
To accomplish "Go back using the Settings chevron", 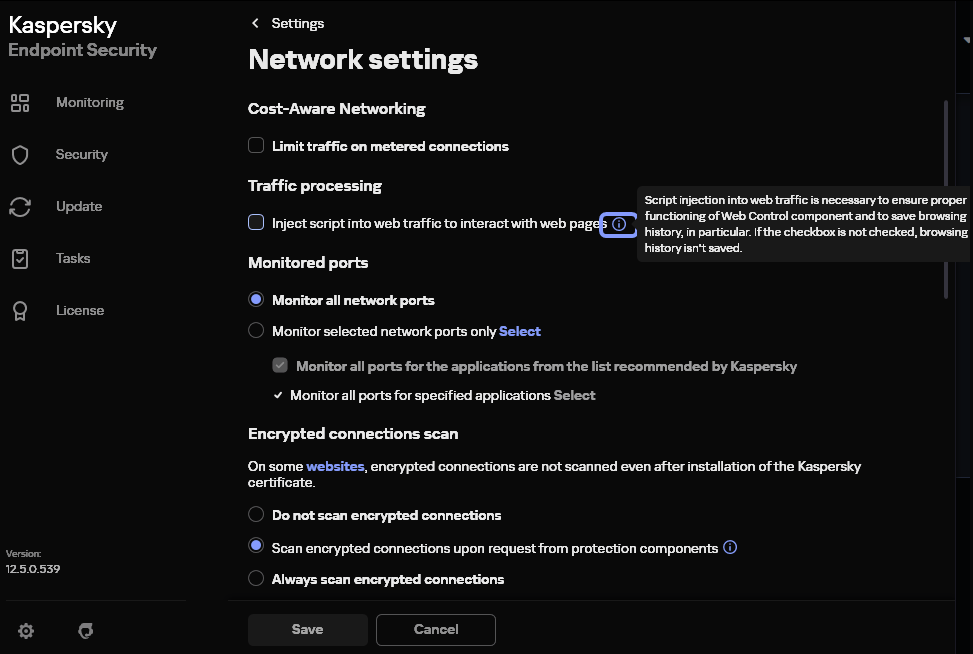I will (256, 23).
